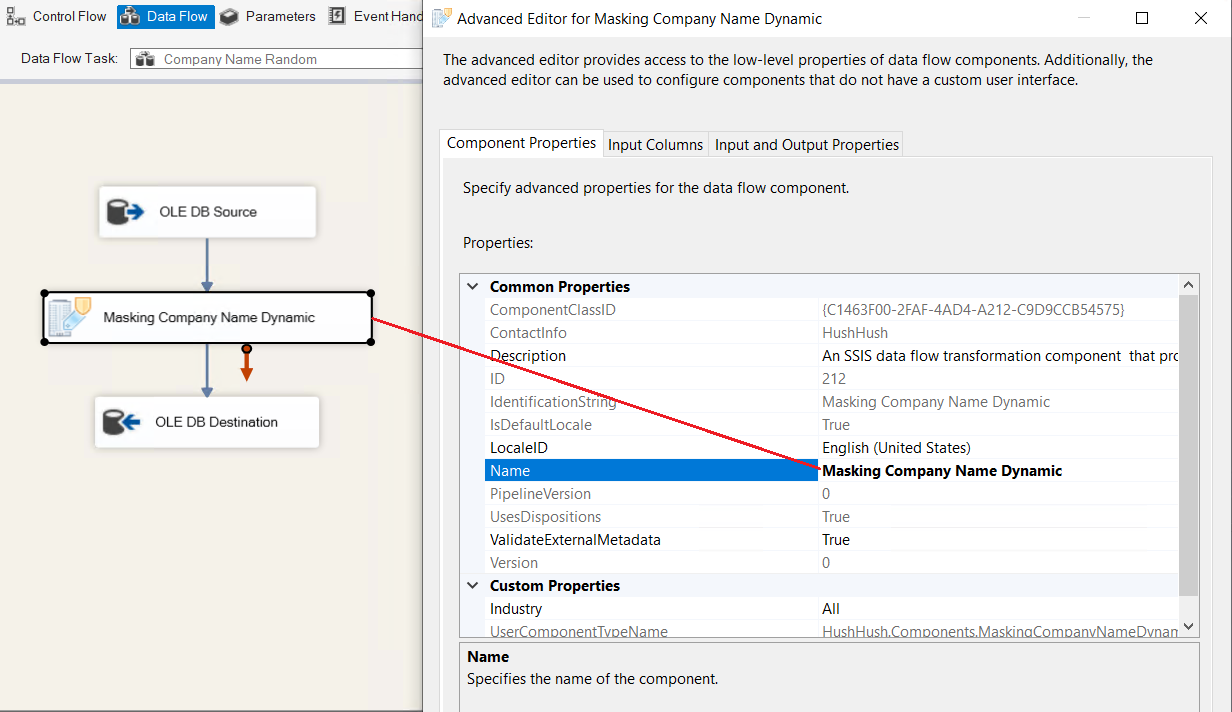Viewport: 1232px width, 712px height.
Task: Select the Data Flow tab
Action: [166, 16]
